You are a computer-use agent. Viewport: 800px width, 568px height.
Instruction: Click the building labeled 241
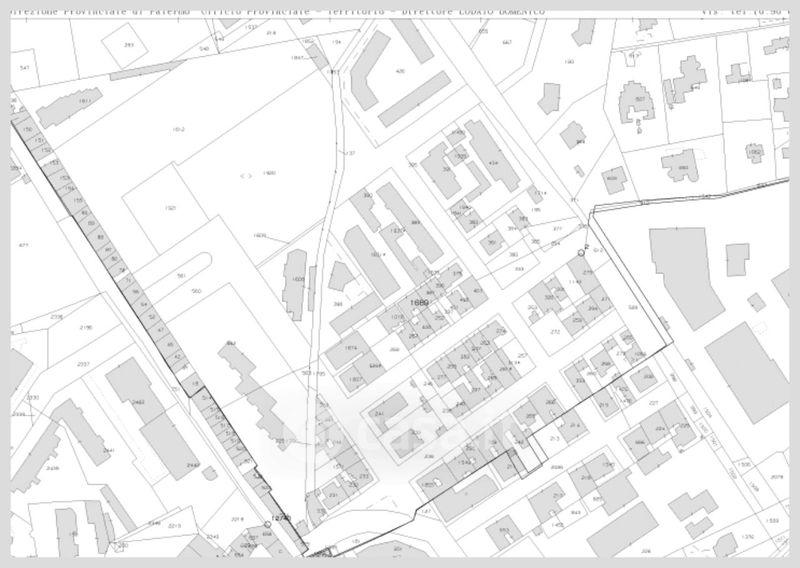[379, 412]
